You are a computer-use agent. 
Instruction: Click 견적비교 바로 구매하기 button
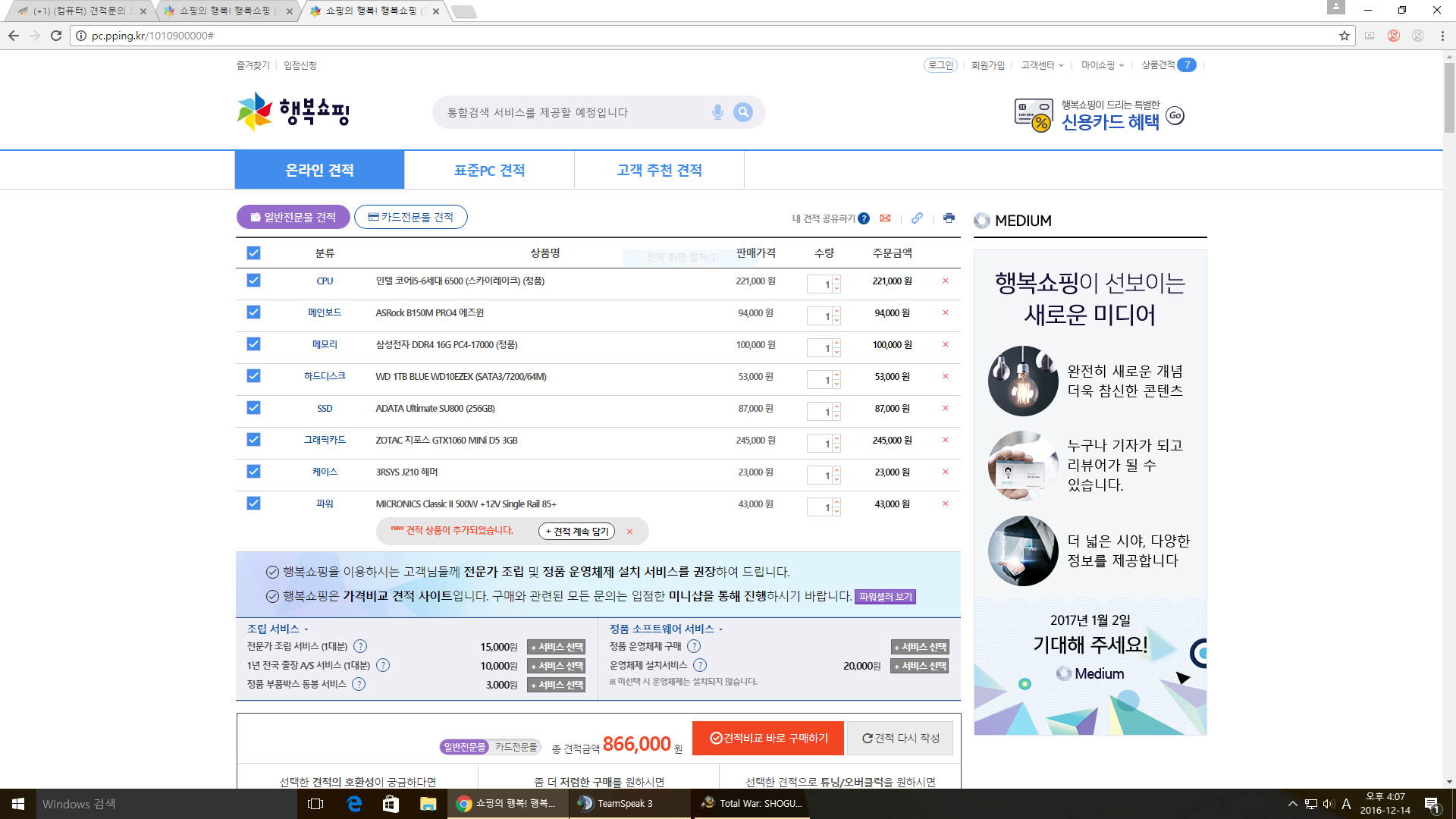768,738
